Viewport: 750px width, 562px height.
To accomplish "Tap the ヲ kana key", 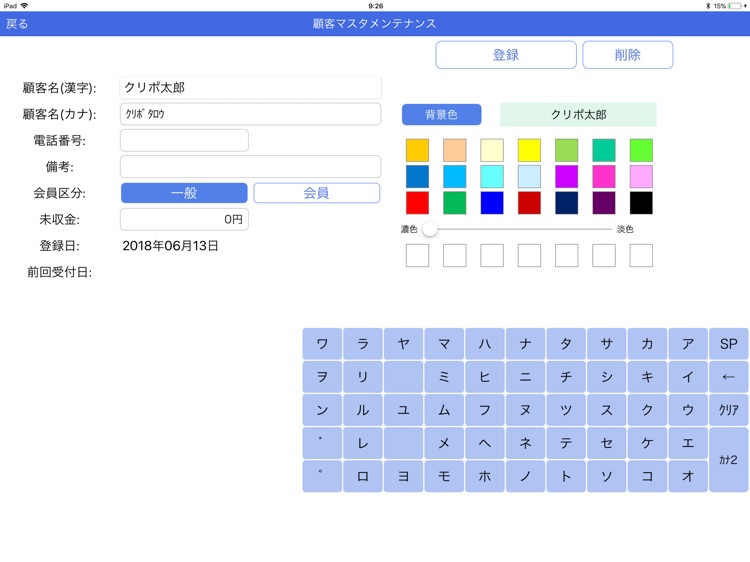I will (x=322, y=377).
